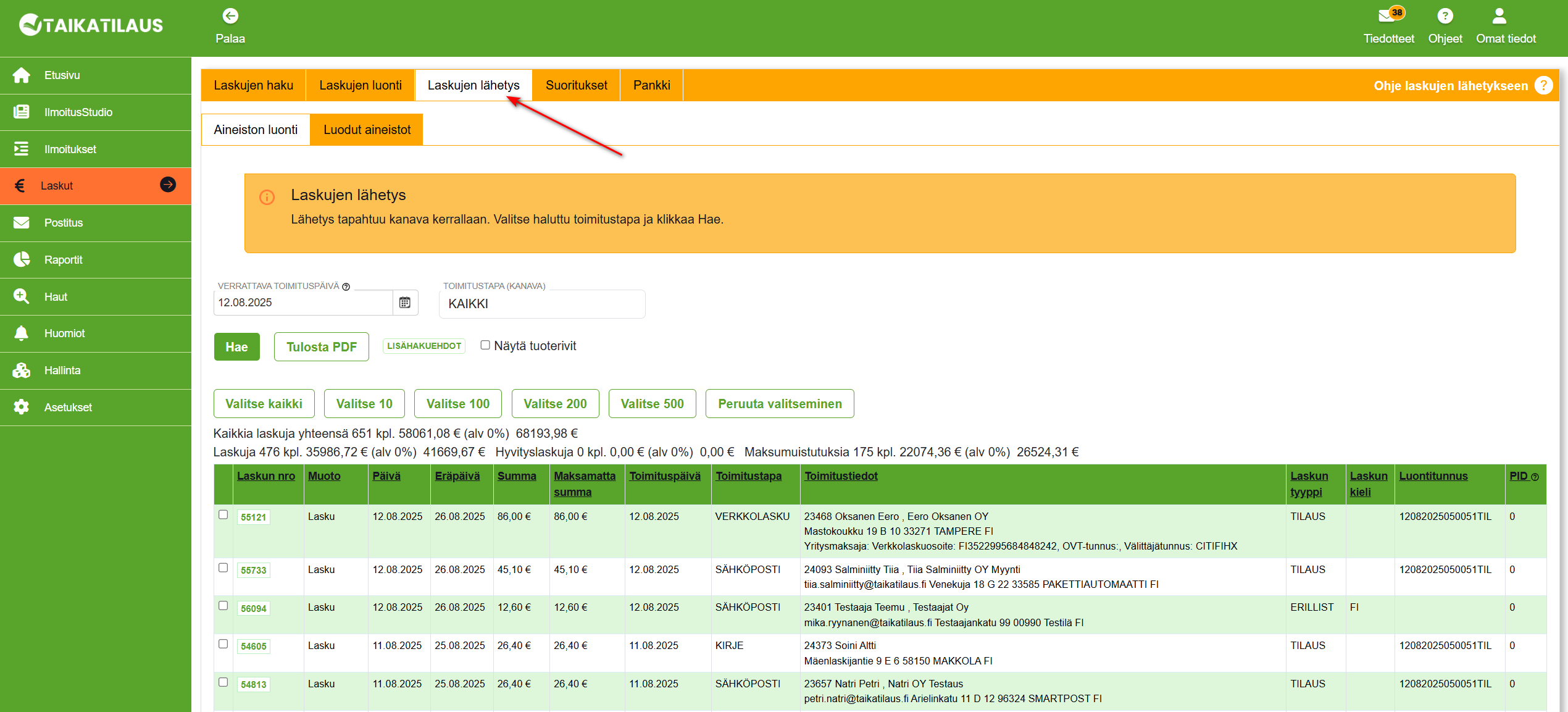Sort table by Toimitustapa column
Screen dimensions: 1568x712
point(749,476)
